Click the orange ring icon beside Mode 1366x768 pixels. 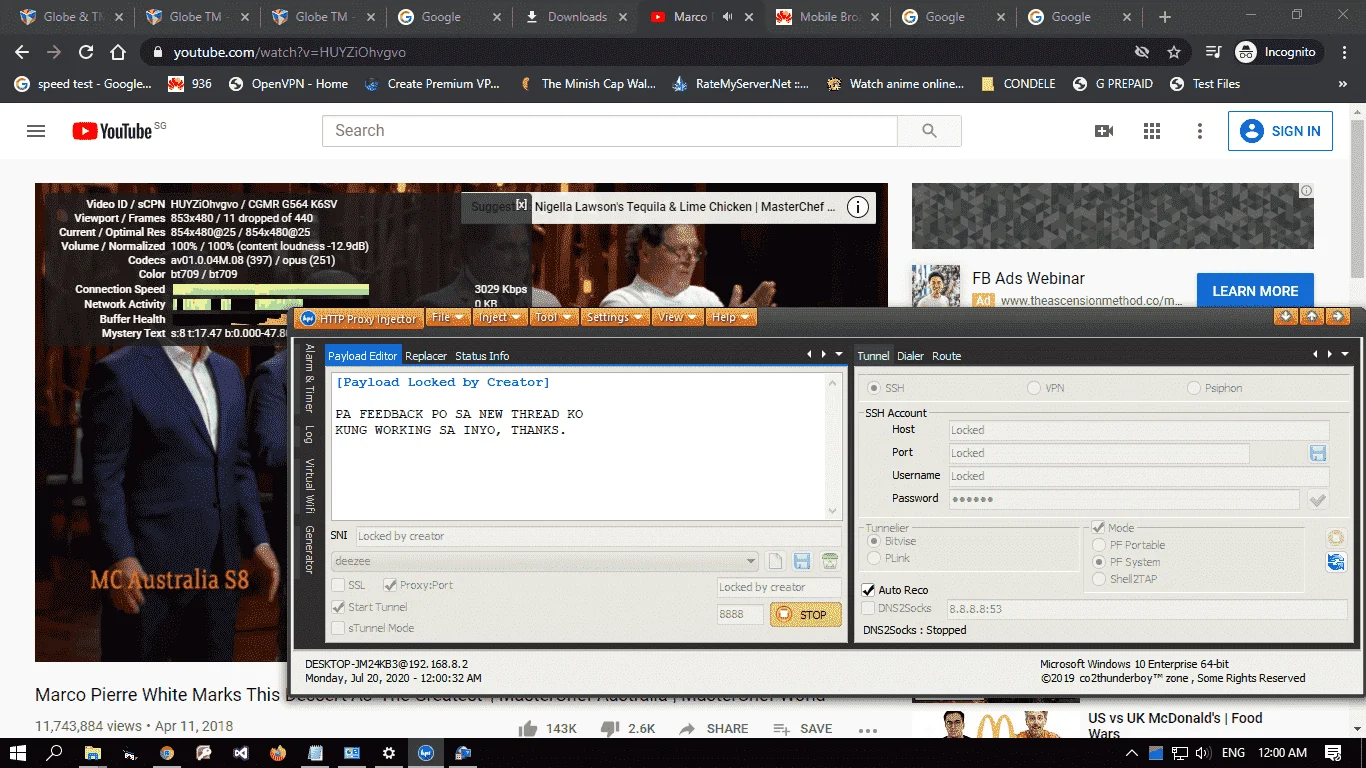point(1336,538)
